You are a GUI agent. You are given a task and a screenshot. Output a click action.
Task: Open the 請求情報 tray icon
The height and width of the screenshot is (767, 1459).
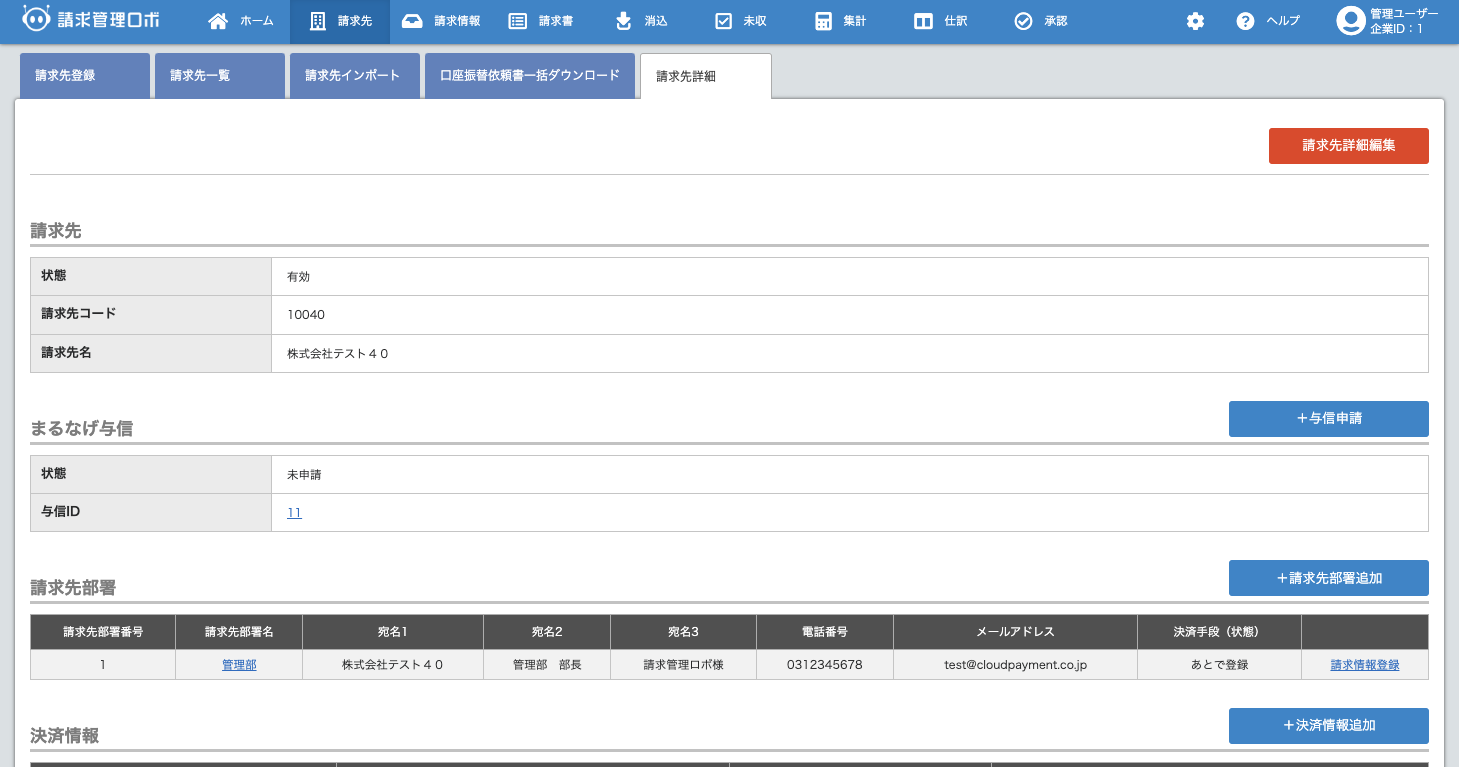tap(412, 21)
